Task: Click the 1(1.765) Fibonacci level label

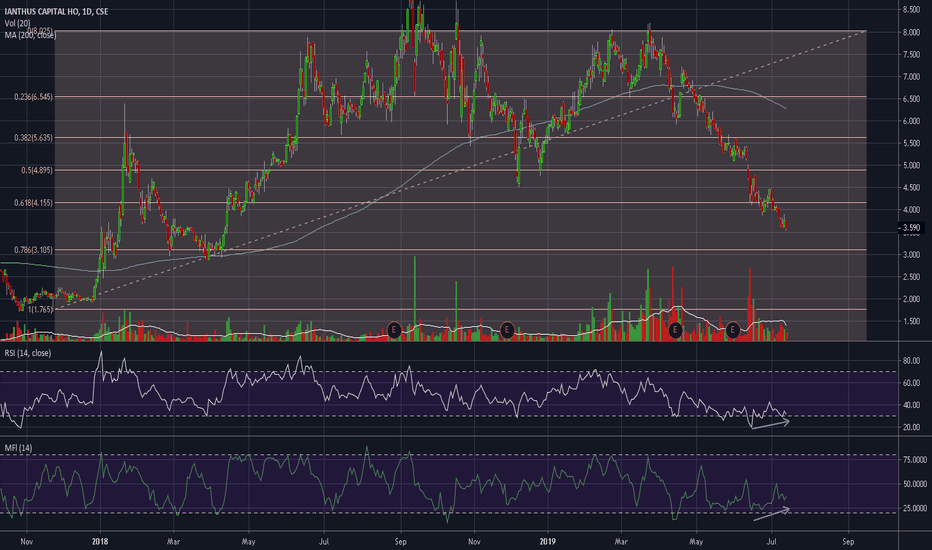Action: tap(40, 310)
